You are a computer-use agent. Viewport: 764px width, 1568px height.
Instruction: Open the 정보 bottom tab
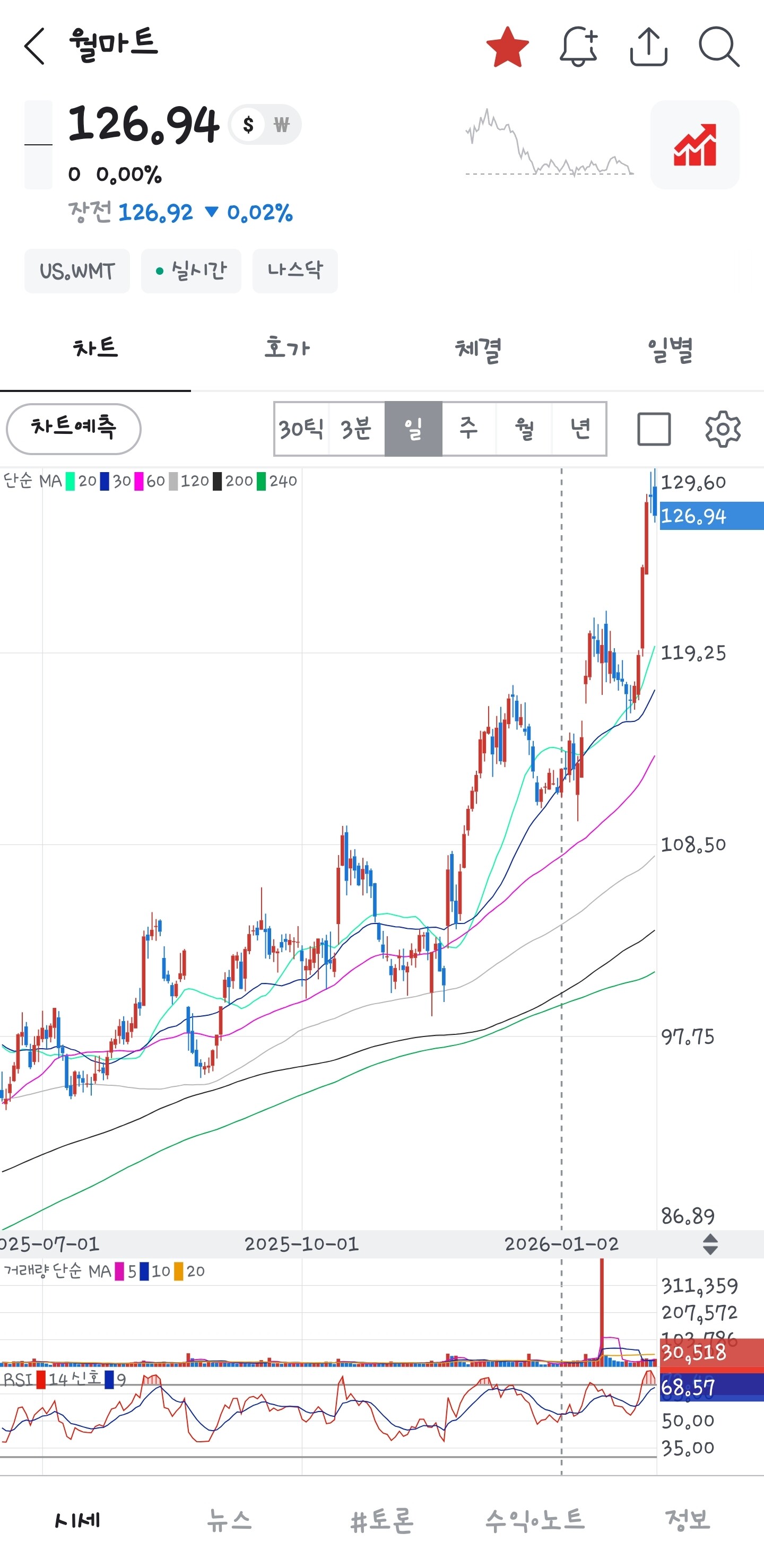tap(688, 1520)
